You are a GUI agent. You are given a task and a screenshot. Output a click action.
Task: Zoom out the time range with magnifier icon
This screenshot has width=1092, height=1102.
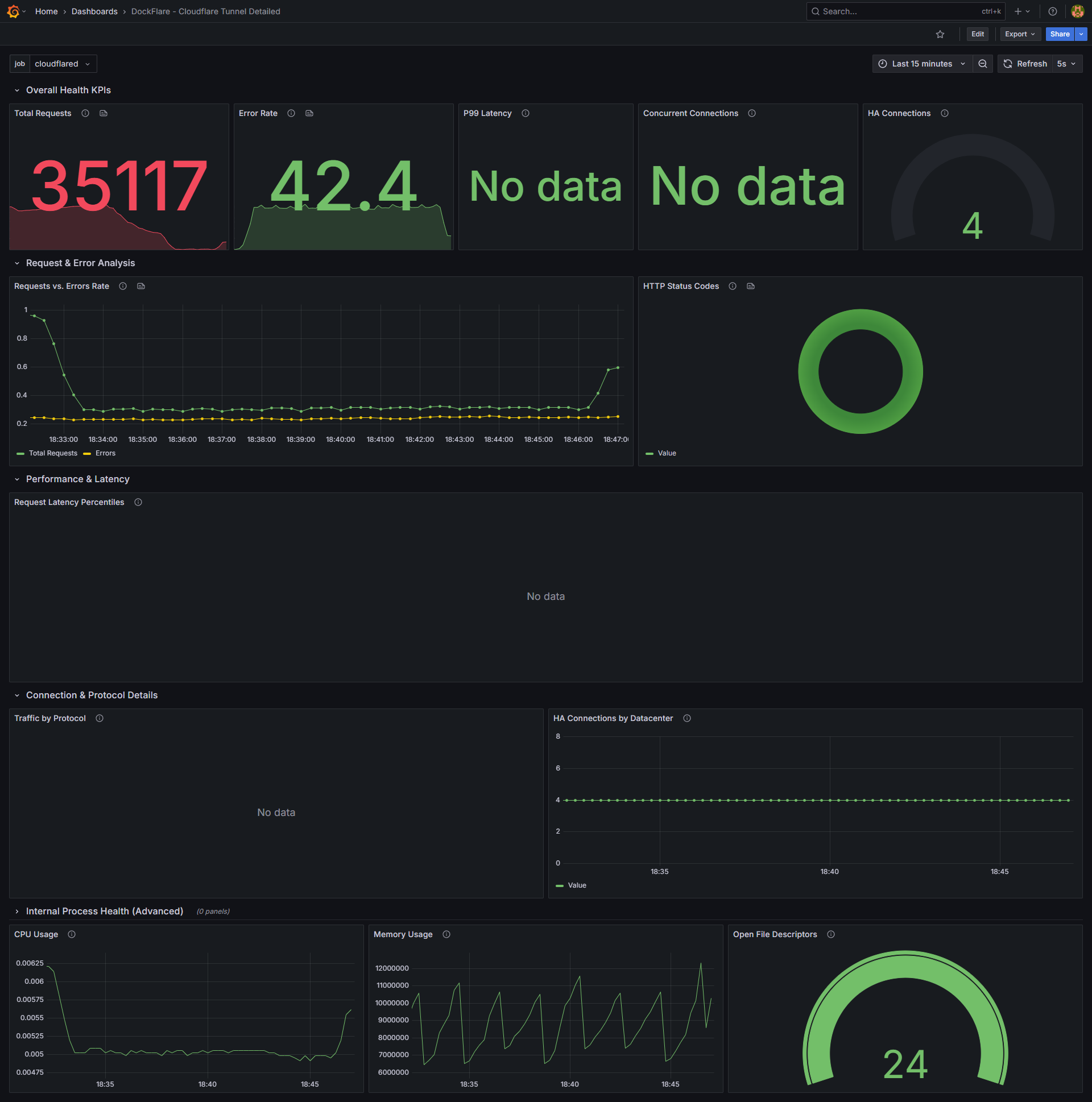click(x=982, y=63)
